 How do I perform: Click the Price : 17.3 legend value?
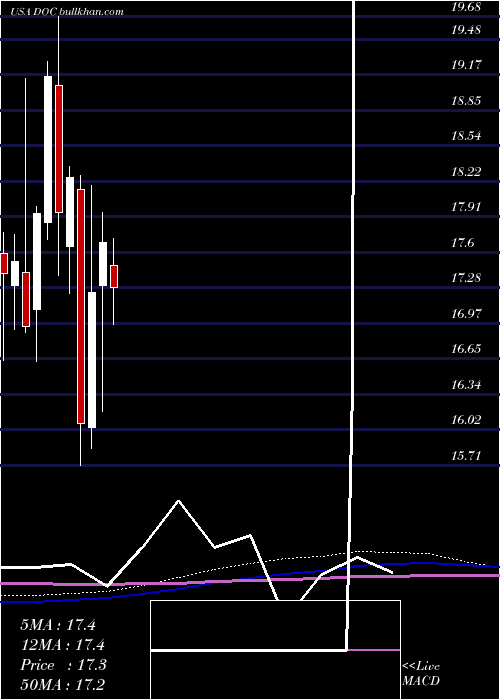pos(63,665)
